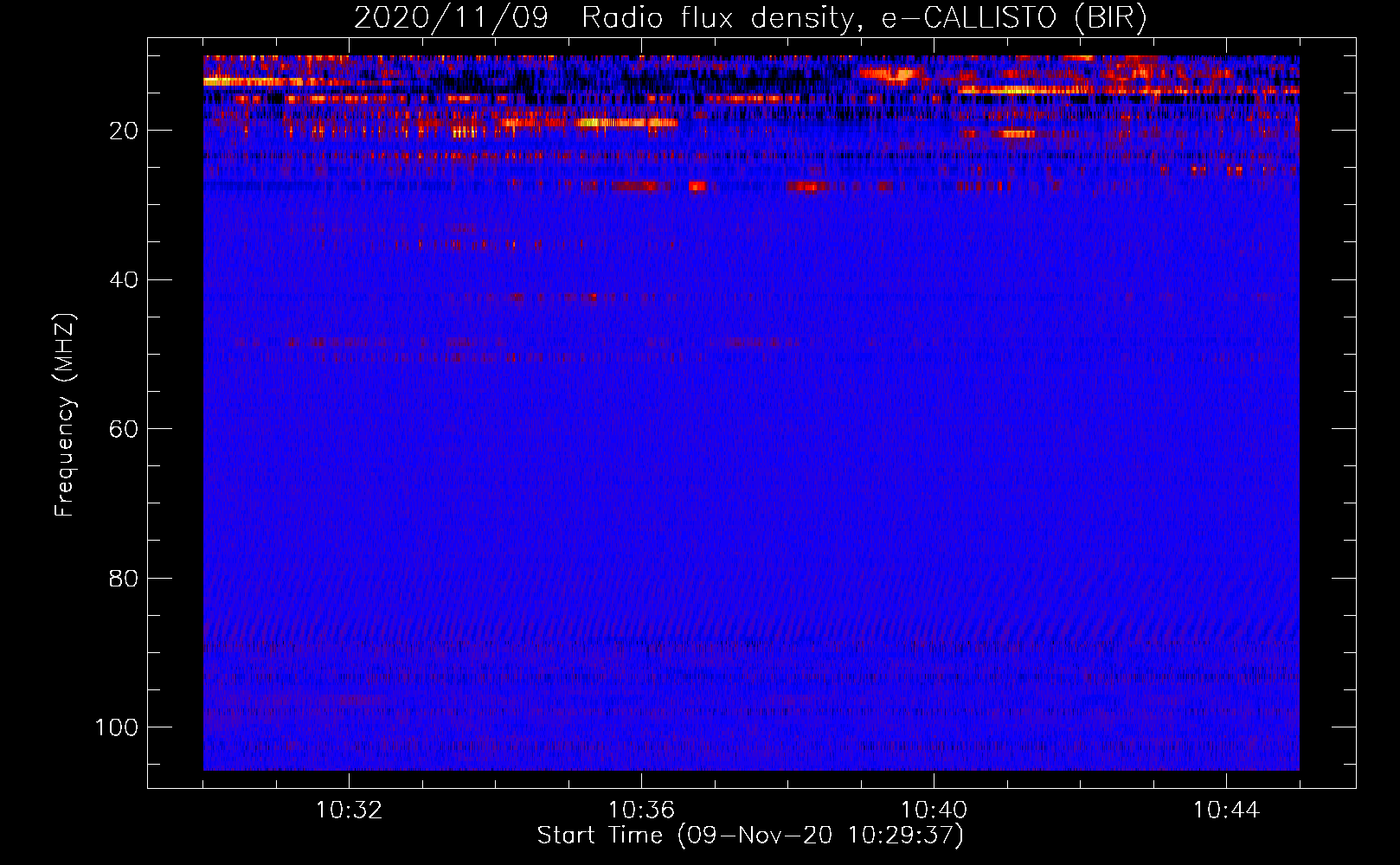Screen dimensions: 1400x865
Task: Click the 'Frequency (MHZ)' axis label
Action: tap(65, 415)
